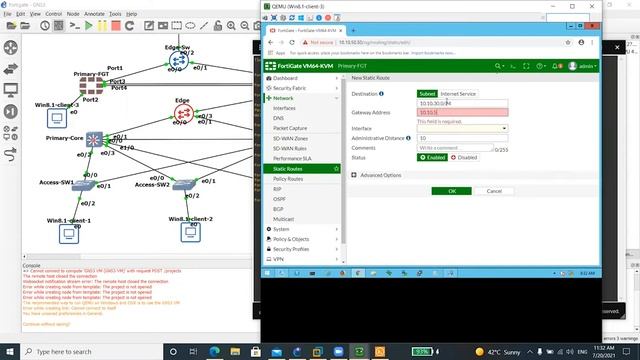This screenshot has height=360, width=640.
Task: Open console to all devices icon
Action: 74,26
